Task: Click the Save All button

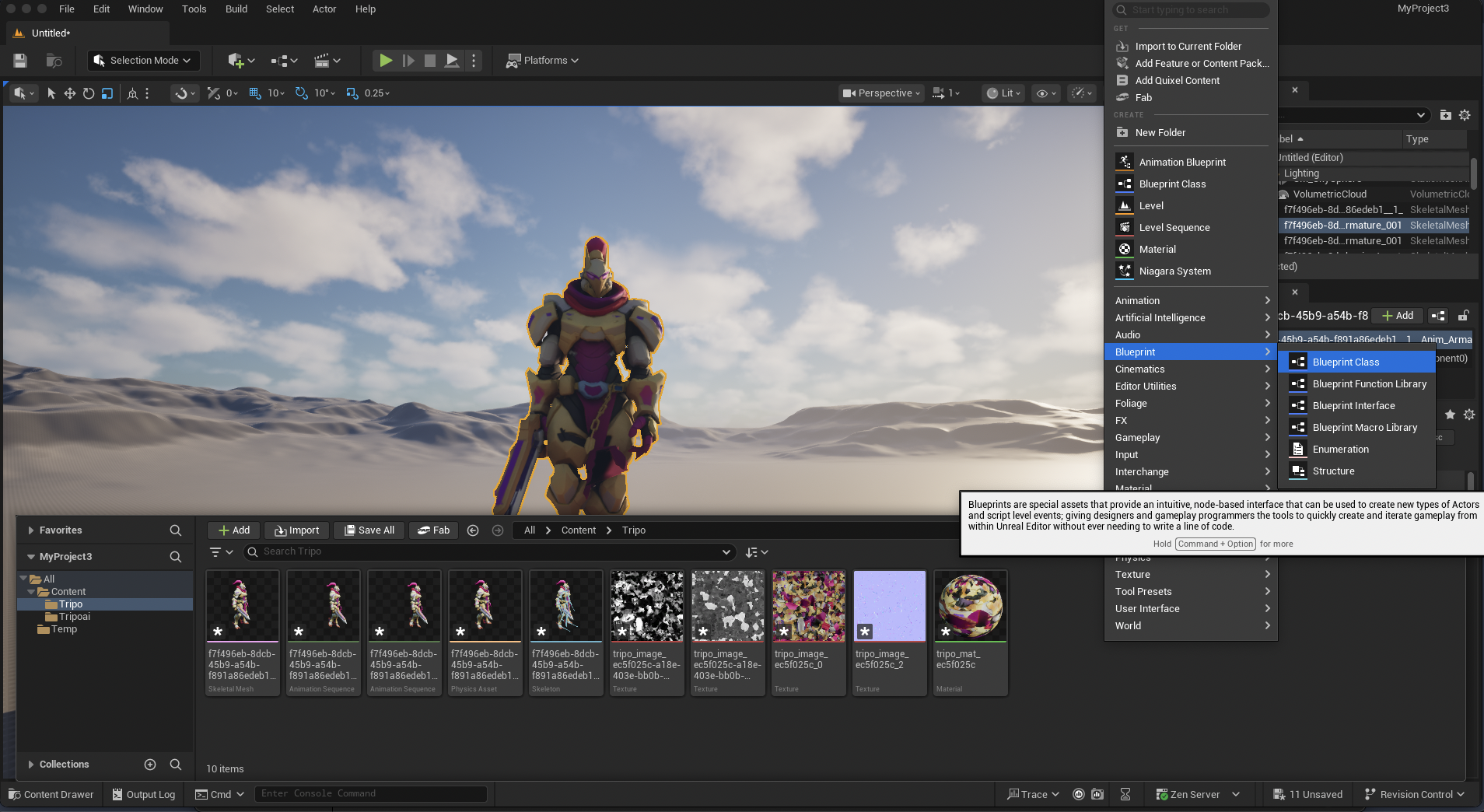Action: (369, 530)
